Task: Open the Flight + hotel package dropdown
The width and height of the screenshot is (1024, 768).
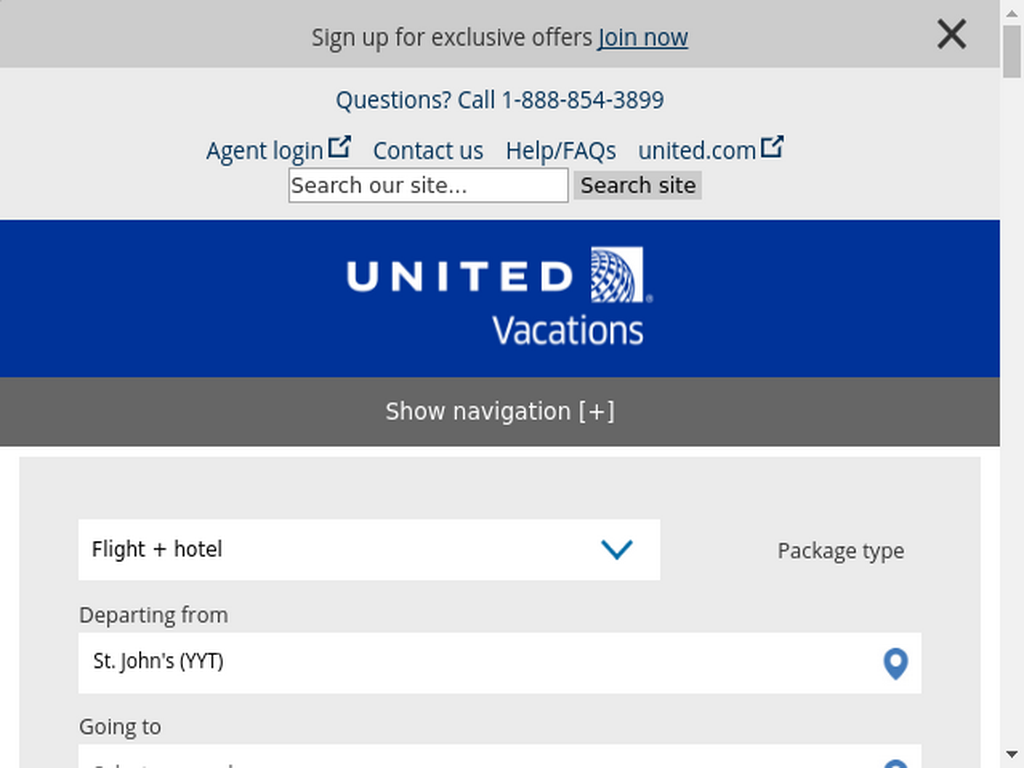Action: pyautogui.click(x=369, y=550)
